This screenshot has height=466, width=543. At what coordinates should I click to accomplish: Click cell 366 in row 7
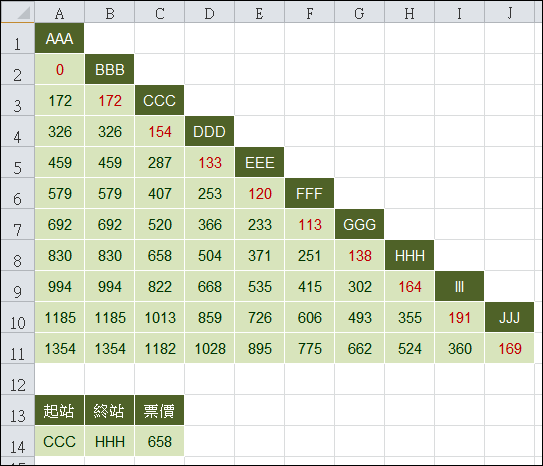click(210, 224)
